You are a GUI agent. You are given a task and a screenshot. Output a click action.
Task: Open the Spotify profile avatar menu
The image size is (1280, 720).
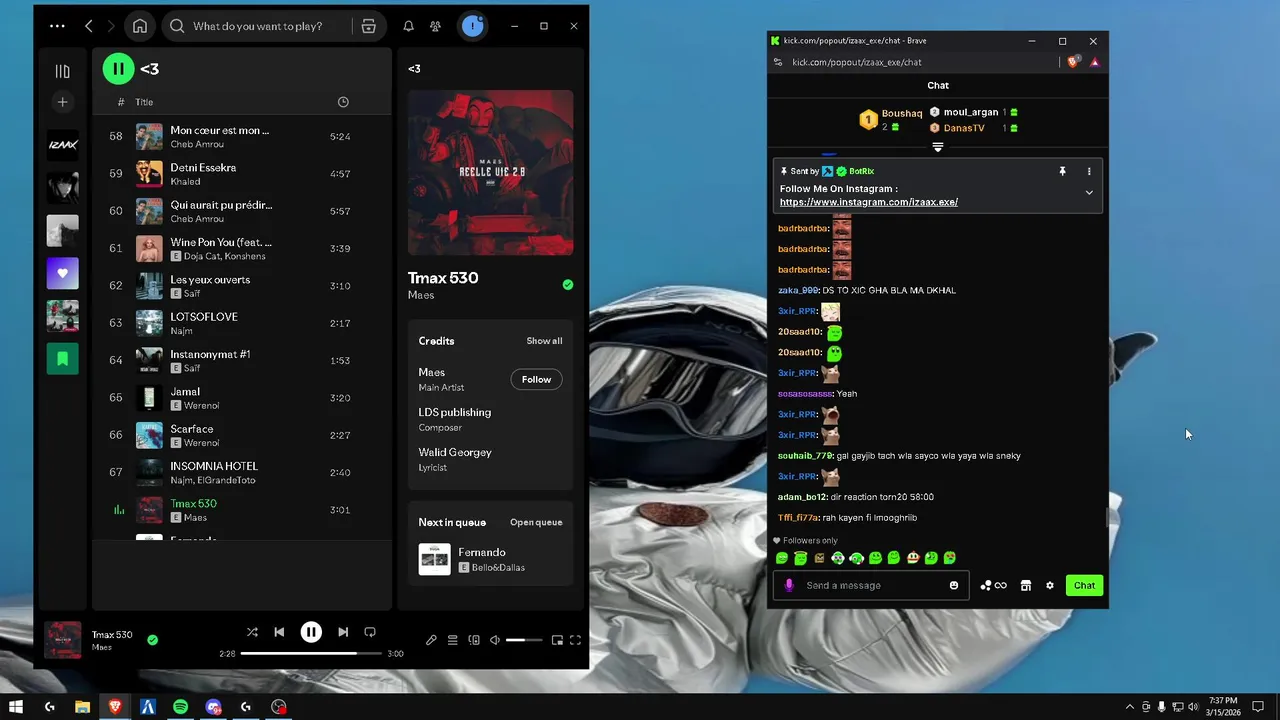[473, 26]
